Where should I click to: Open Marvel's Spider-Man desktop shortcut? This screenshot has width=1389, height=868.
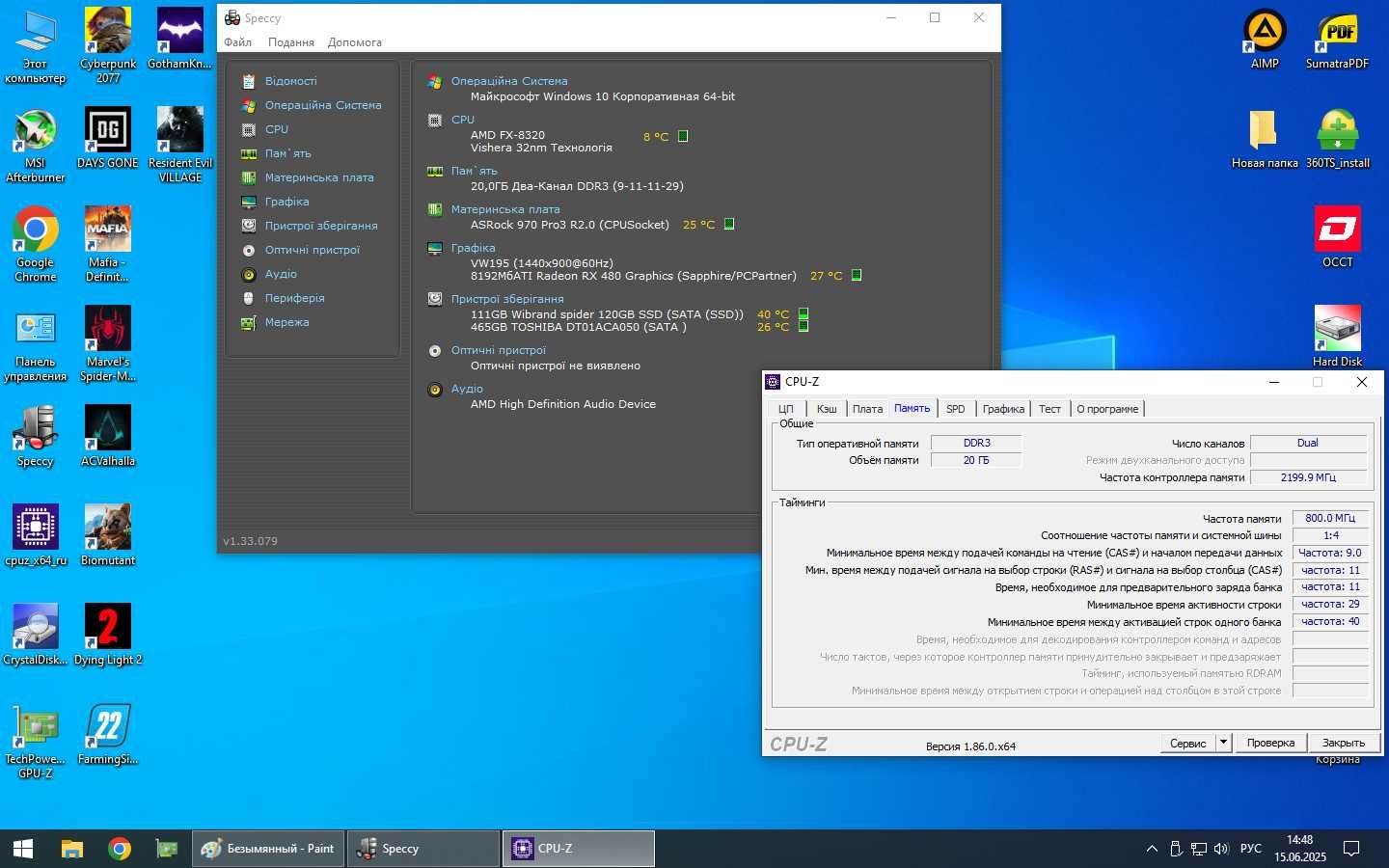point(108,344)
